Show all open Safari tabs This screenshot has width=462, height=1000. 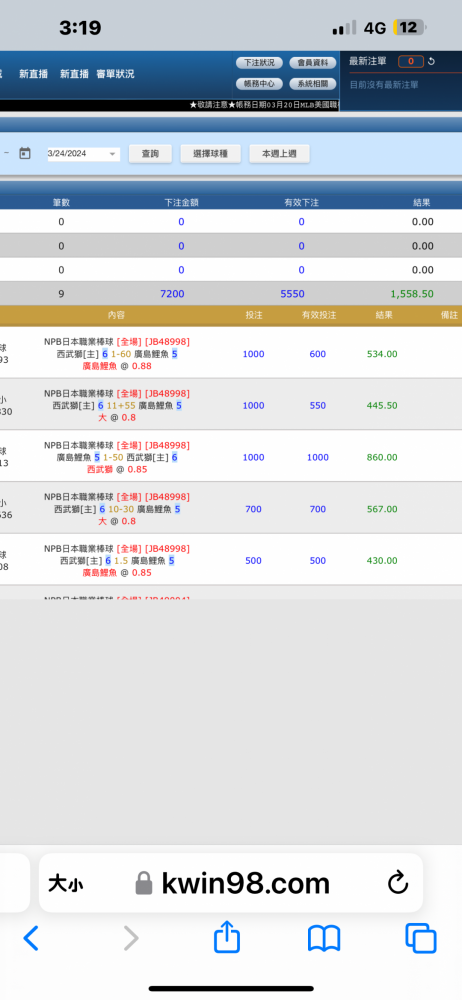(x=421, y=939)
